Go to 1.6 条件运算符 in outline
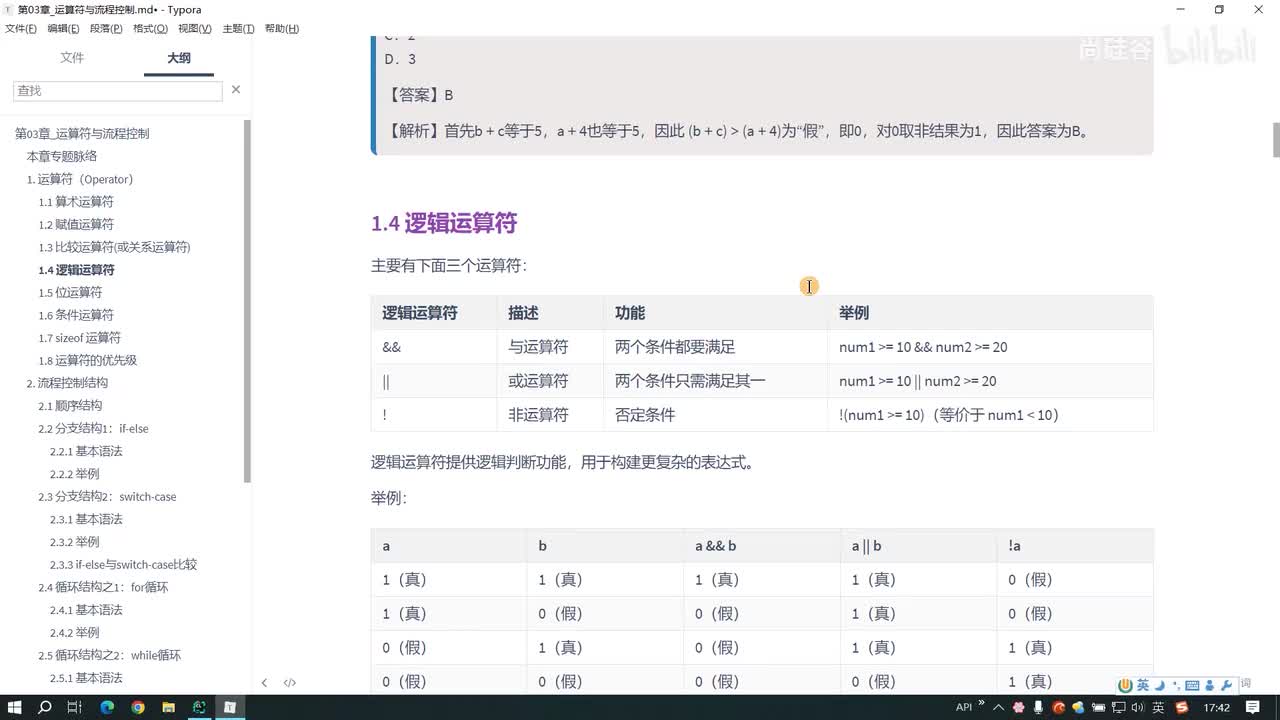 76,315
